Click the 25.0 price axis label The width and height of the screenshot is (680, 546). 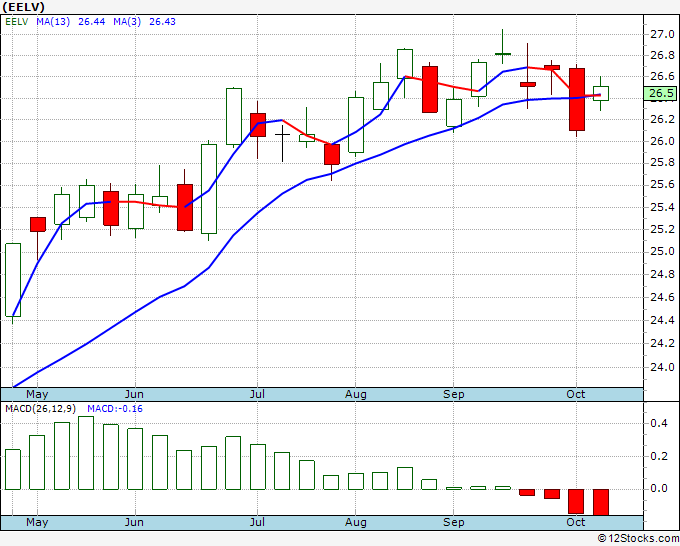click(x=662, y=252)
